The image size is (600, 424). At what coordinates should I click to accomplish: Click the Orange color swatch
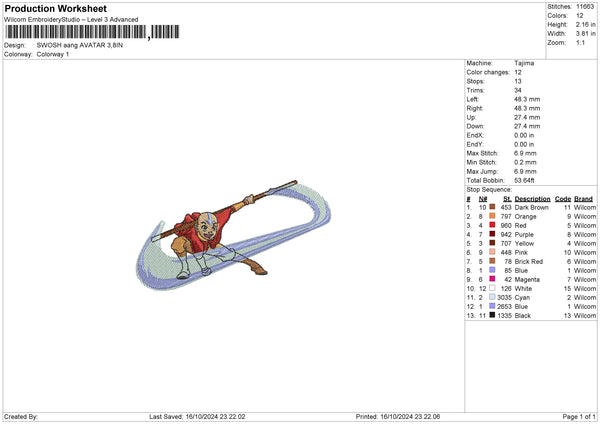point(492,216)
